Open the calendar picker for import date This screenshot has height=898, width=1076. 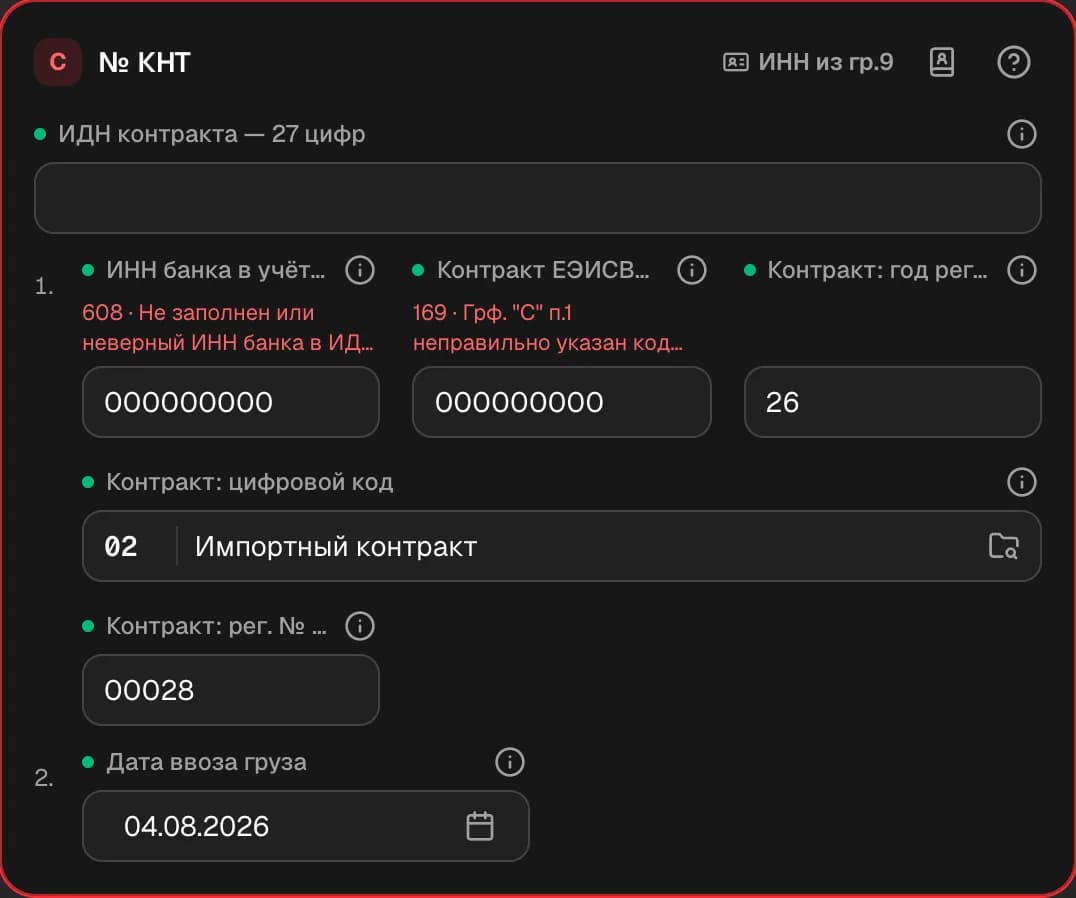coord(480,826)
